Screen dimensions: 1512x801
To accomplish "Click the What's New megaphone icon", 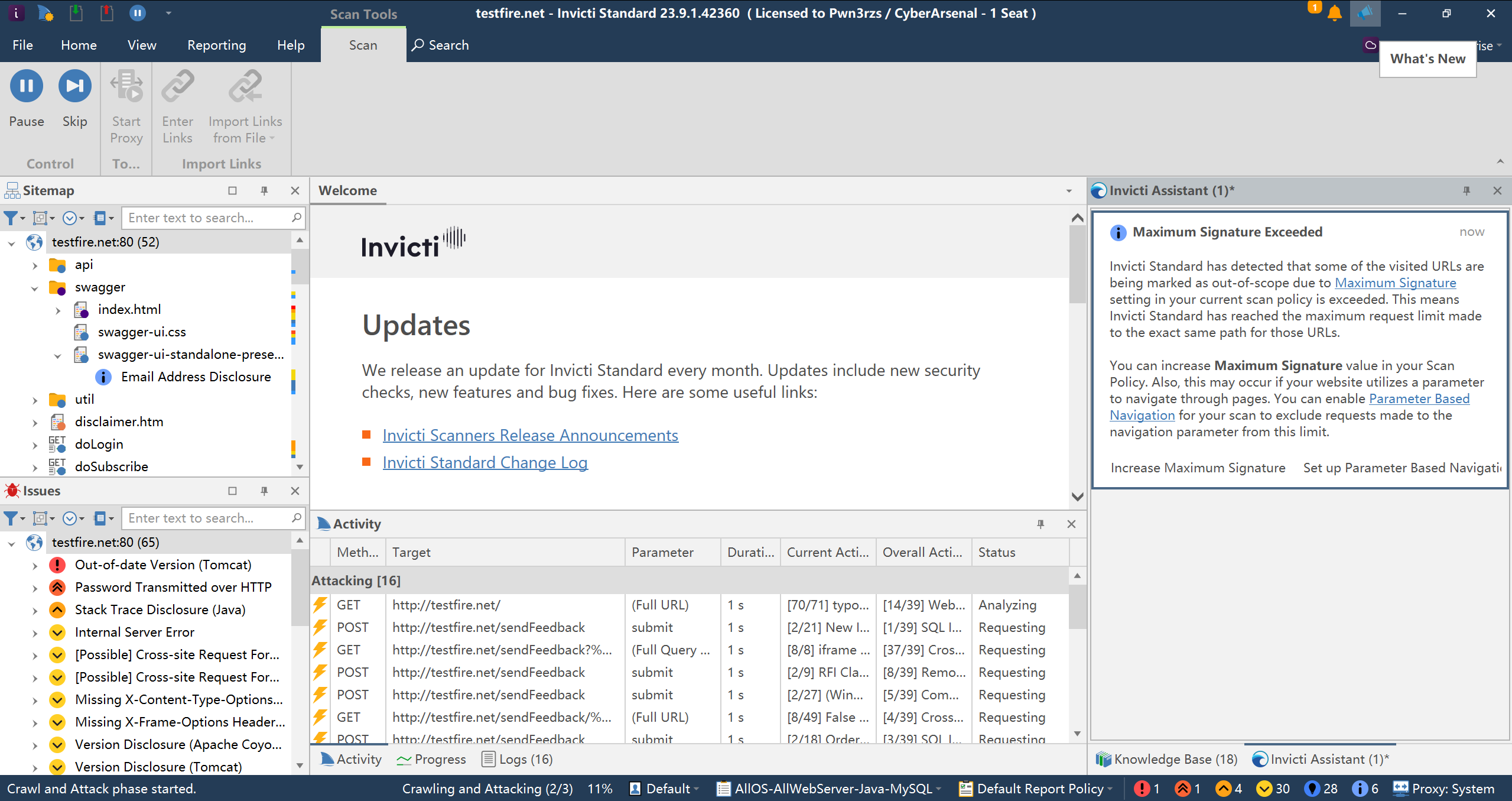I will (1365, 13).
